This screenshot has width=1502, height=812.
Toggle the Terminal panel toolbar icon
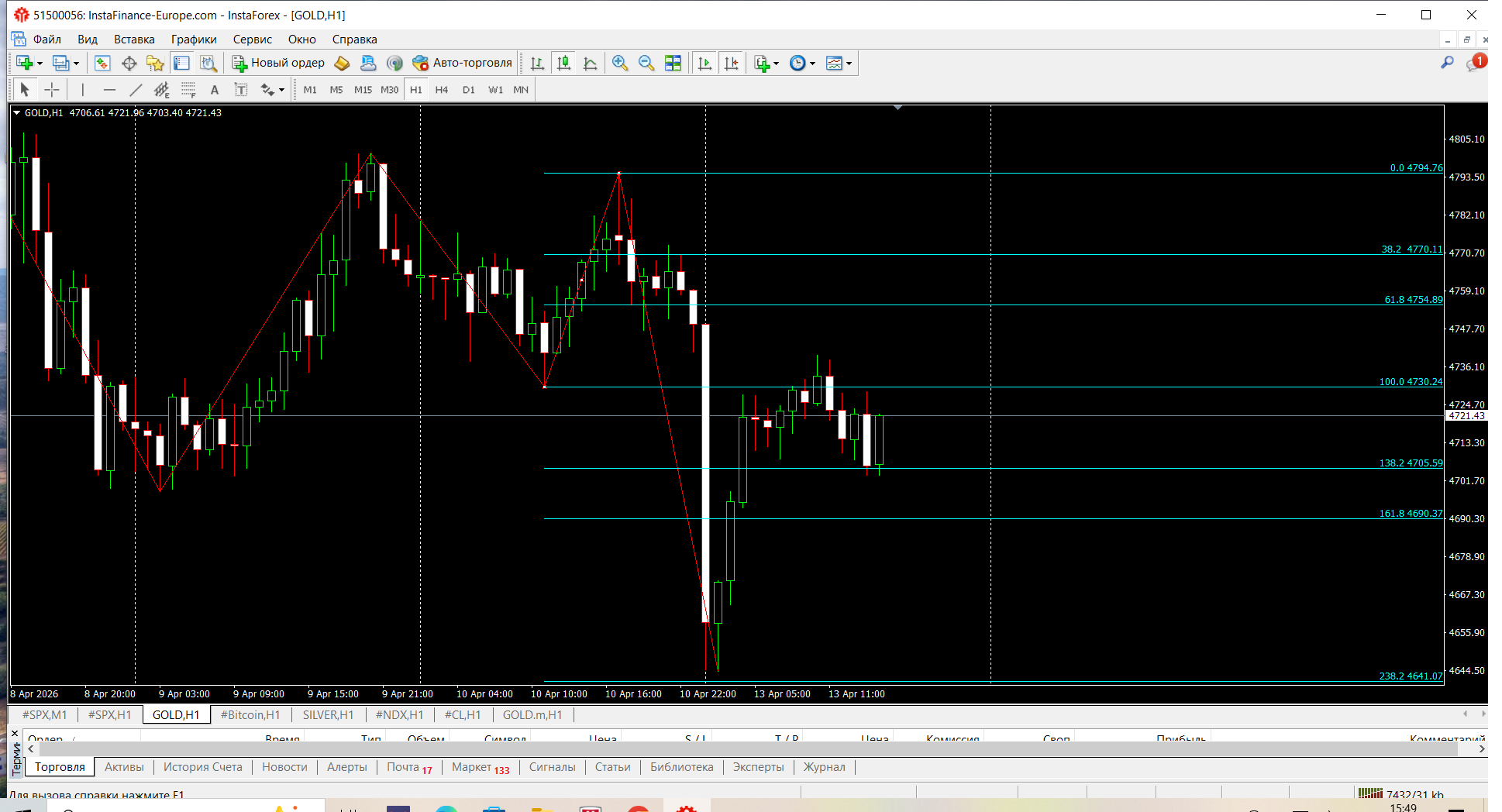coord(181,64)
